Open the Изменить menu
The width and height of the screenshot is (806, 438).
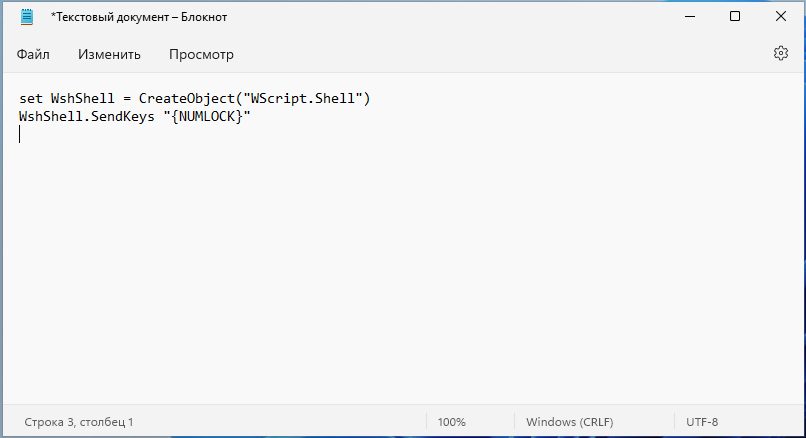point(109,54)
